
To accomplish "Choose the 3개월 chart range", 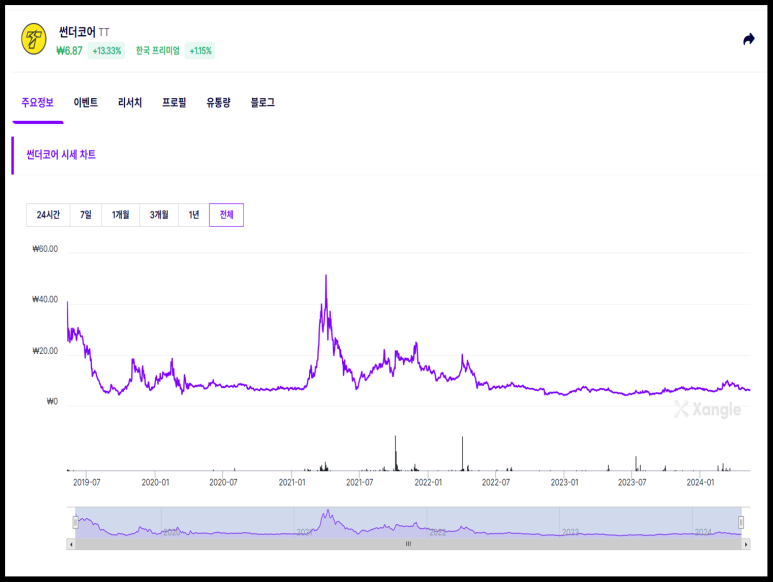I will [x=159, y=215].
